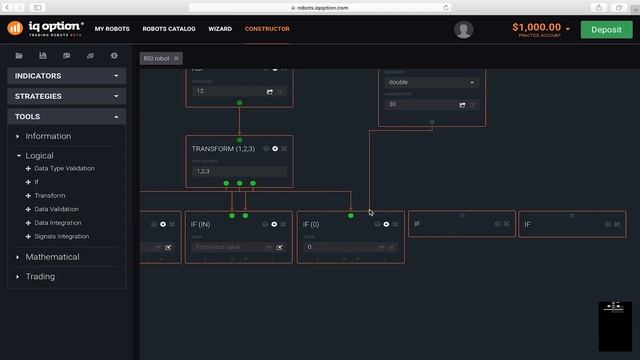
Task: Expand the Mathematical category
Action: pos(48,257)
